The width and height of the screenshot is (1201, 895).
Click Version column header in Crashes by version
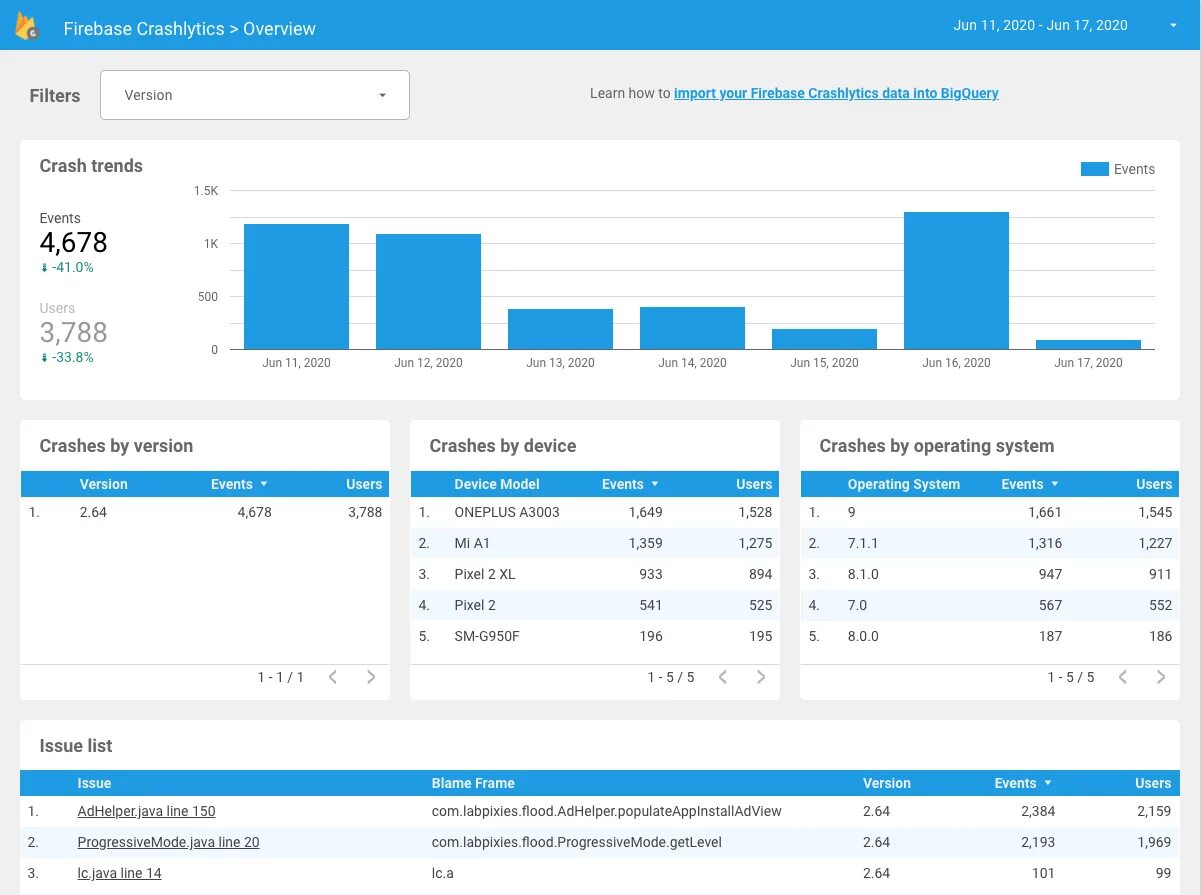[103, 484]
